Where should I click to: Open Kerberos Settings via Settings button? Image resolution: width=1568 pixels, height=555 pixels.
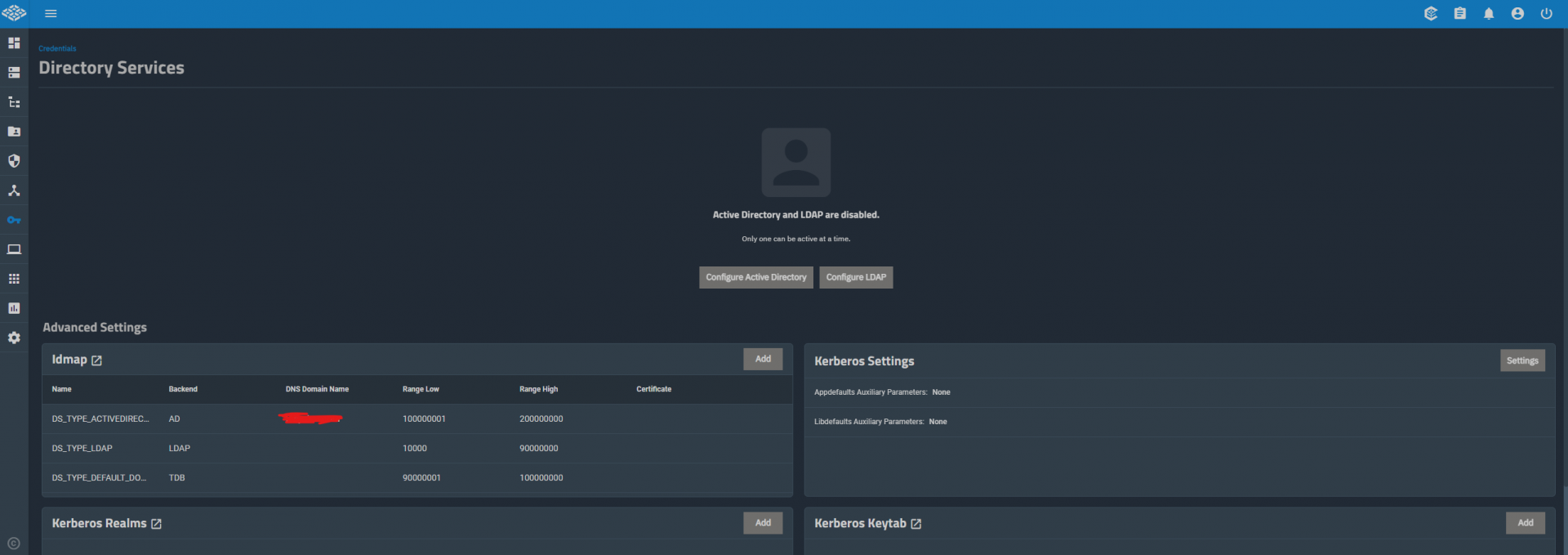(1522, 360)
